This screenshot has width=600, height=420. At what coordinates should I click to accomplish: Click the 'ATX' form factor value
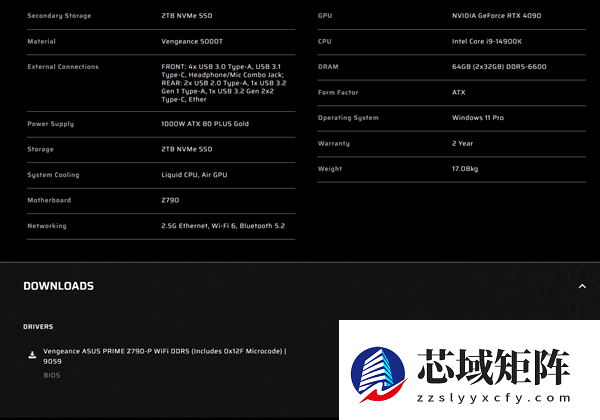[458, 92]
